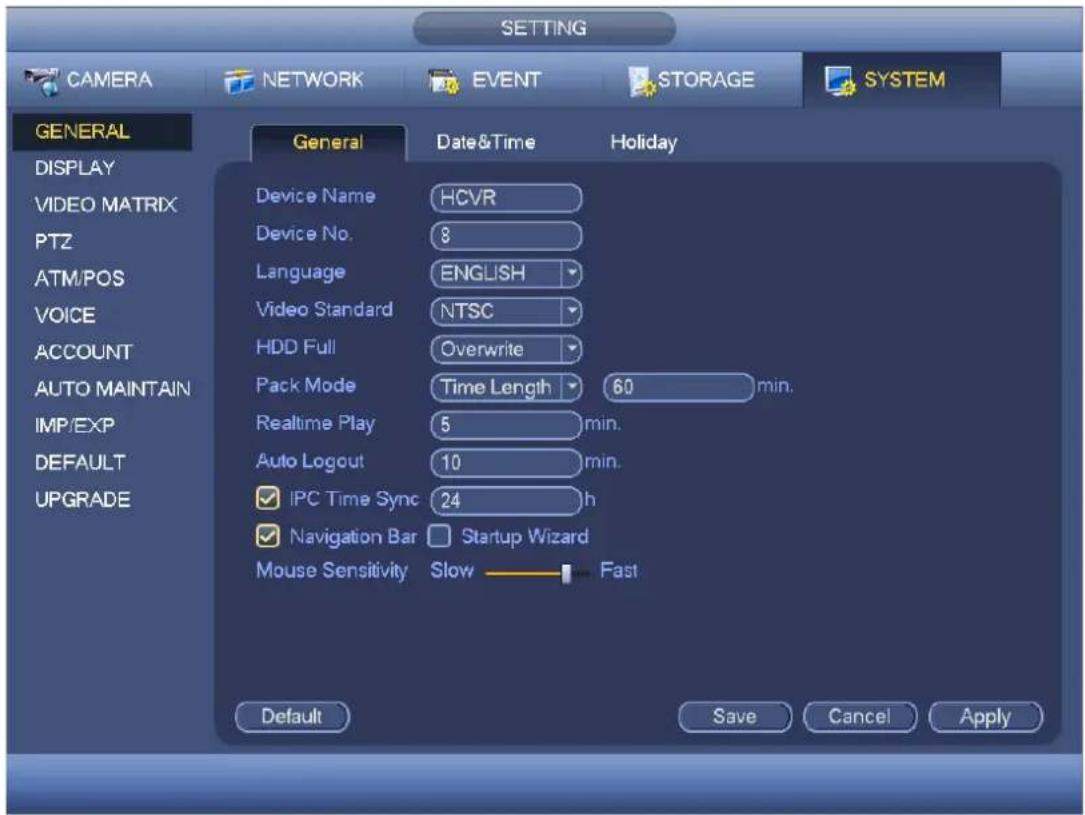Select DEFAULT in the sidebar

[80, 462]
